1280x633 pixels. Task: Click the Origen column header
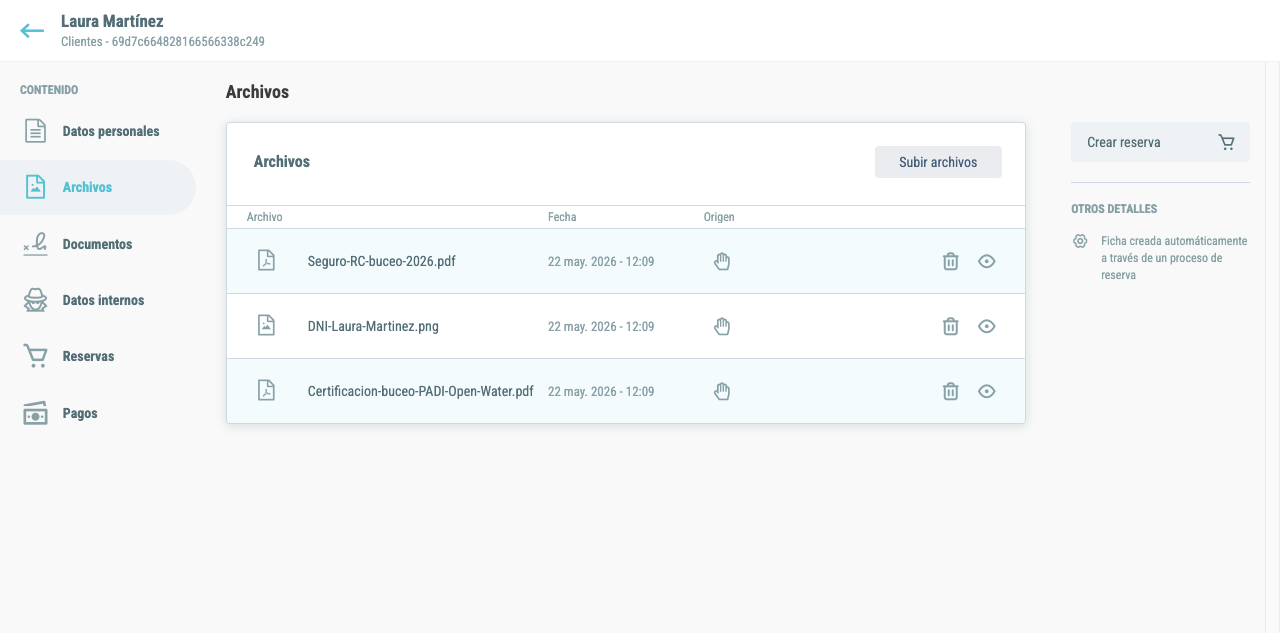[x=719, y=217]
